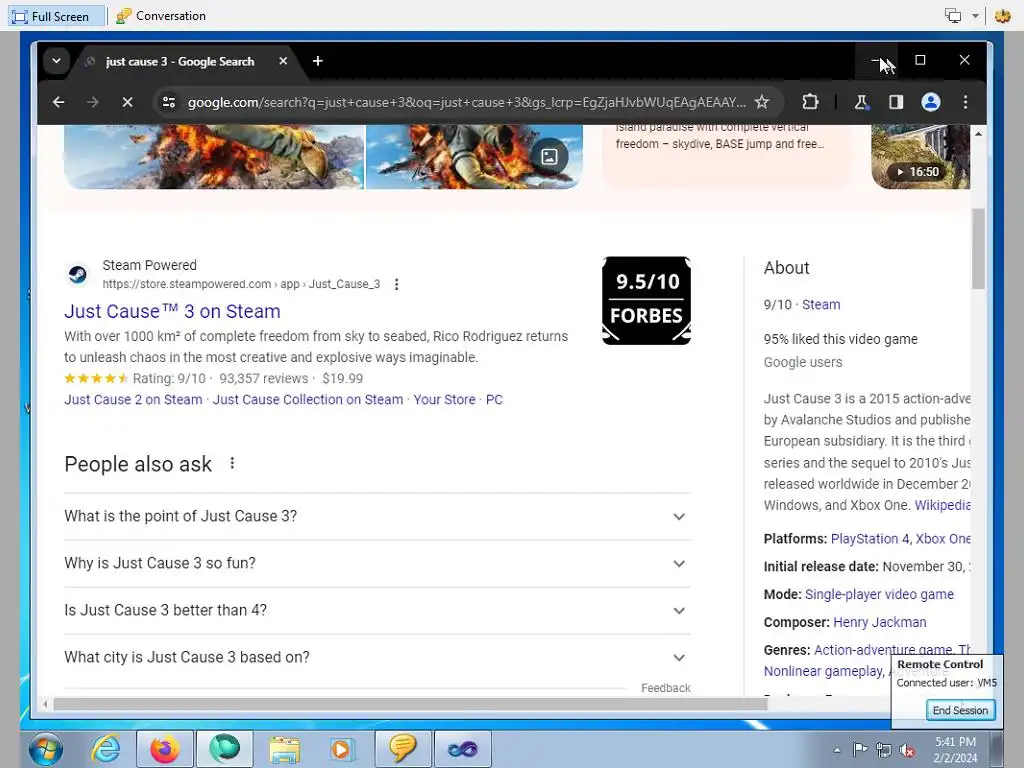This screenshot has width=1024, height=768.
Task: Open Just Cause 3 on Steam link
Action: [172, 312]
